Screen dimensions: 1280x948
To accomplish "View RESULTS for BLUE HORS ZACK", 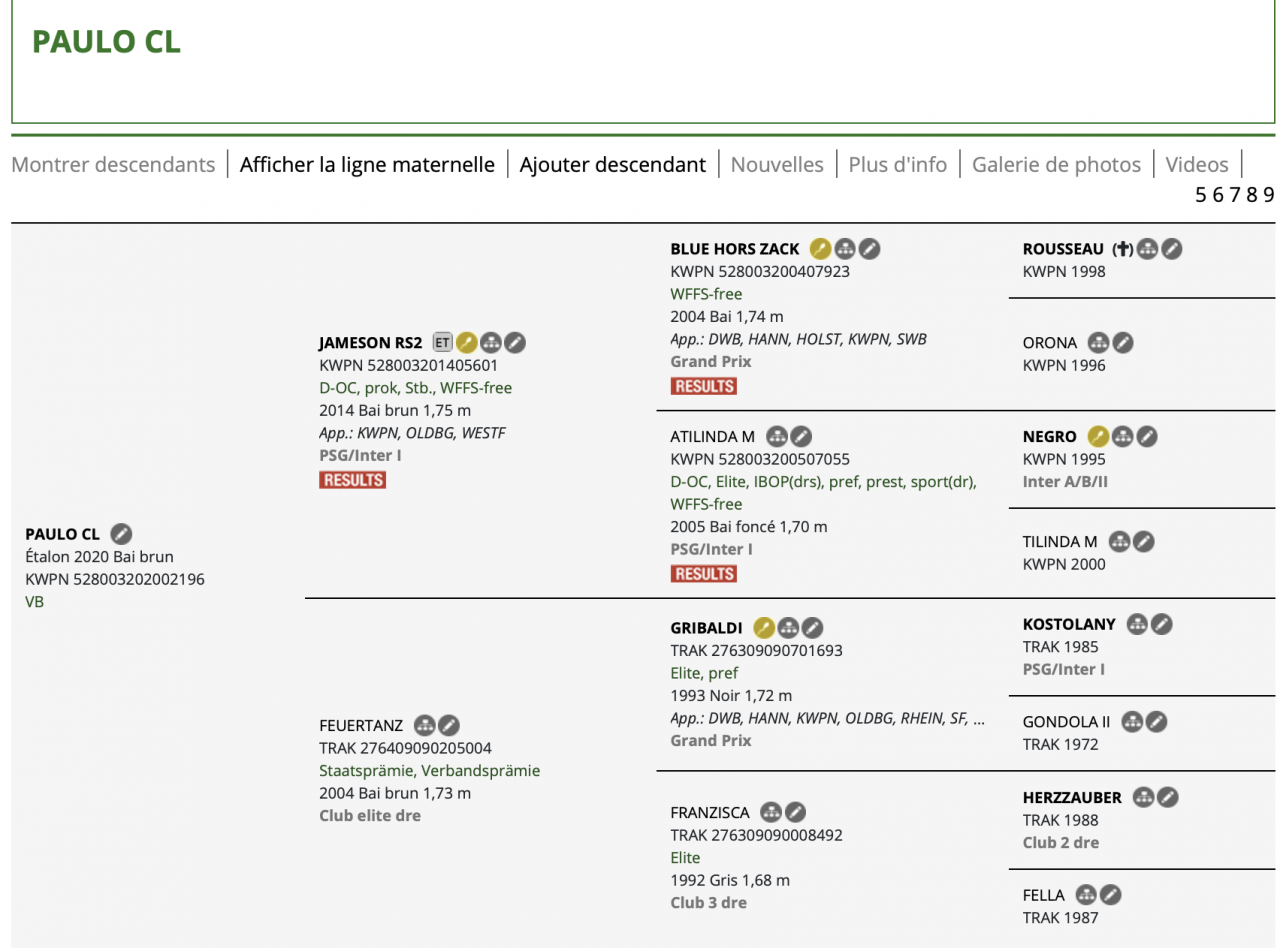I will click(704, 386).
